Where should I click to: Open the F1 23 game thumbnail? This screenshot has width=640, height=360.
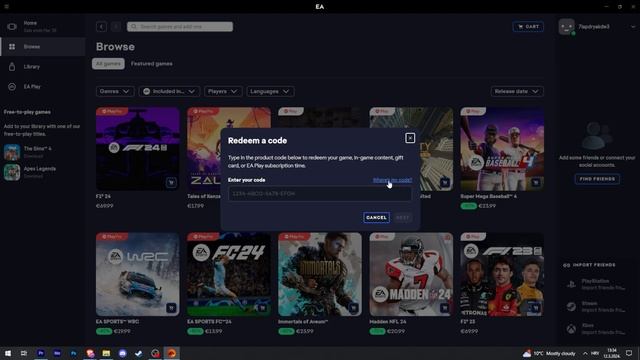(x=502, y=274)
